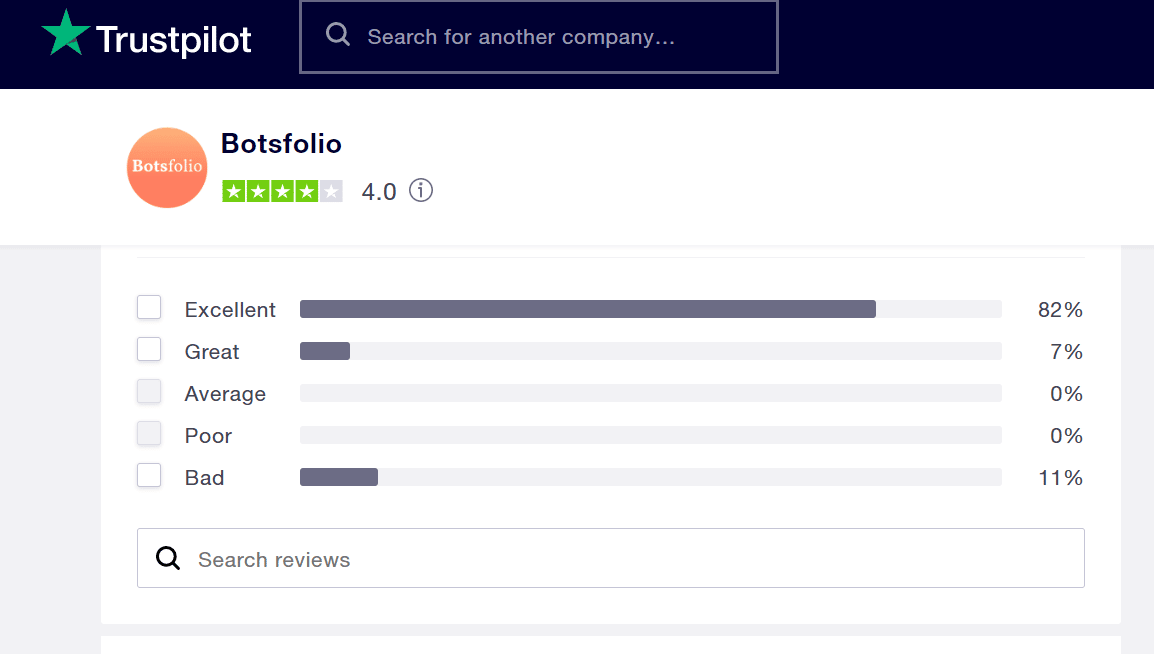
Task: Click the company search magnifier icon
Action: pyautogui.click(x=338, y=35)
